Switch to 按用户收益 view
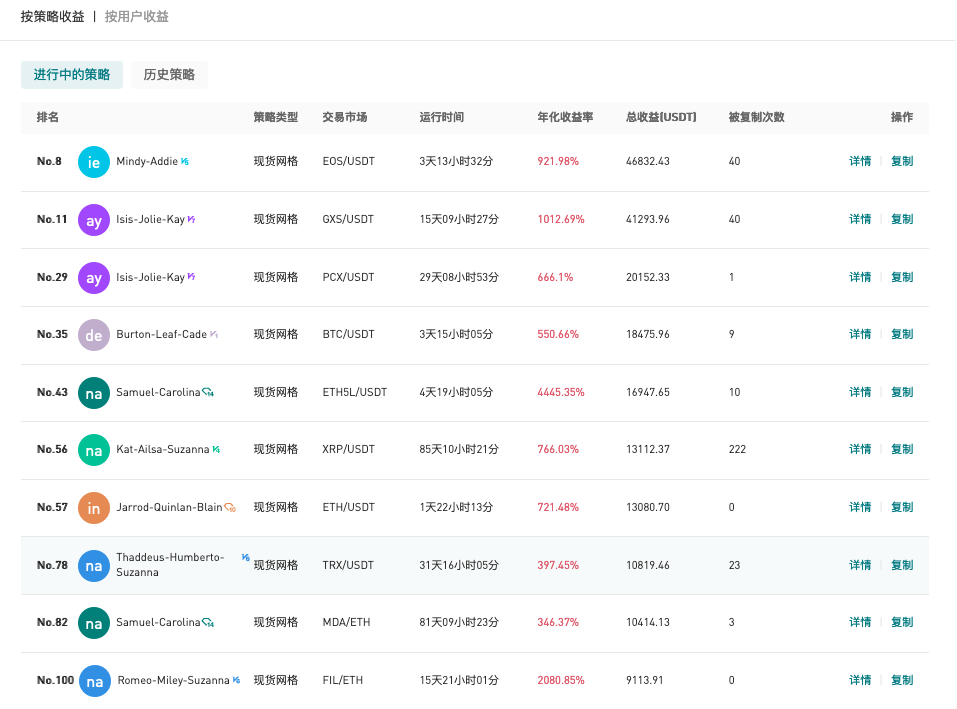957x709 pixels. pos(137,16)
